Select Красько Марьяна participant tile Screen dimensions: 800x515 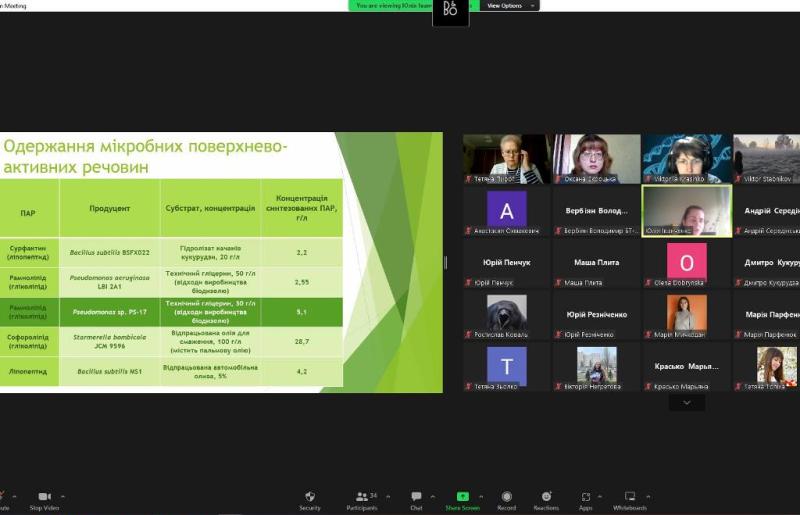pyautogui.click(x=687, y=367)
